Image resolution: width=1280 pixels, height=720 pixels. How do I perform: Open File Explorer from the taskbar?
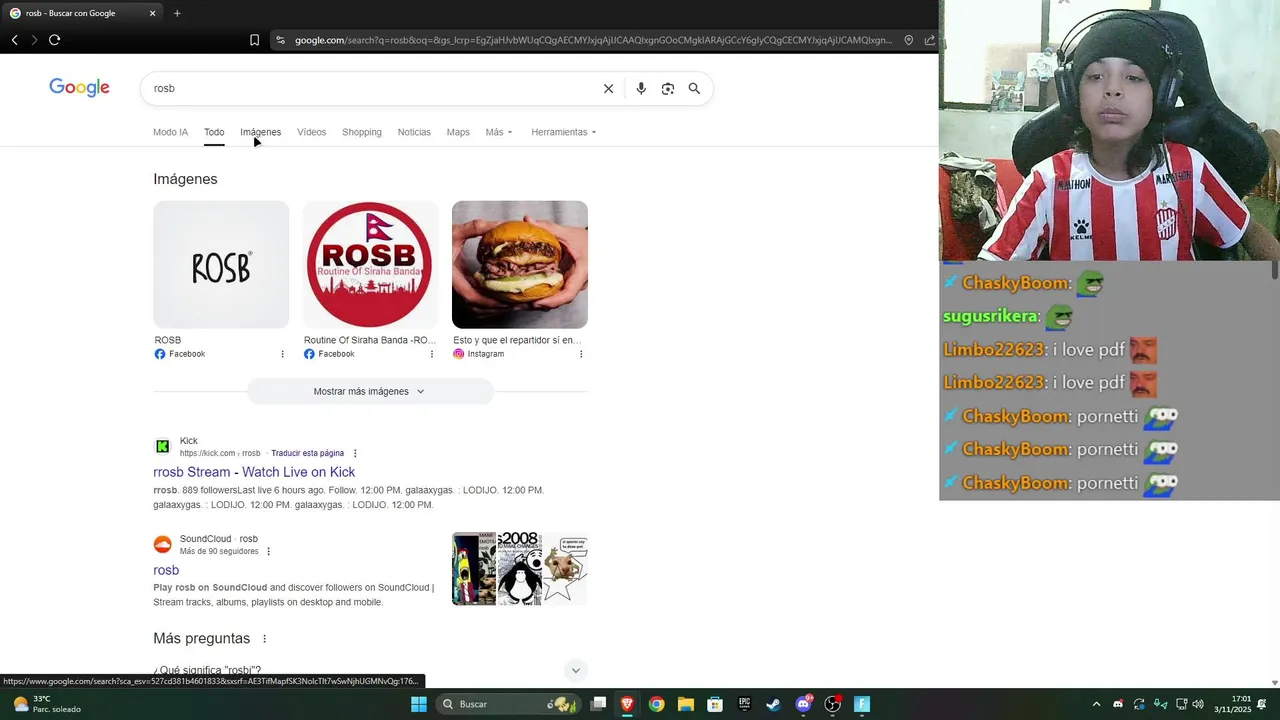coord(686,704)
